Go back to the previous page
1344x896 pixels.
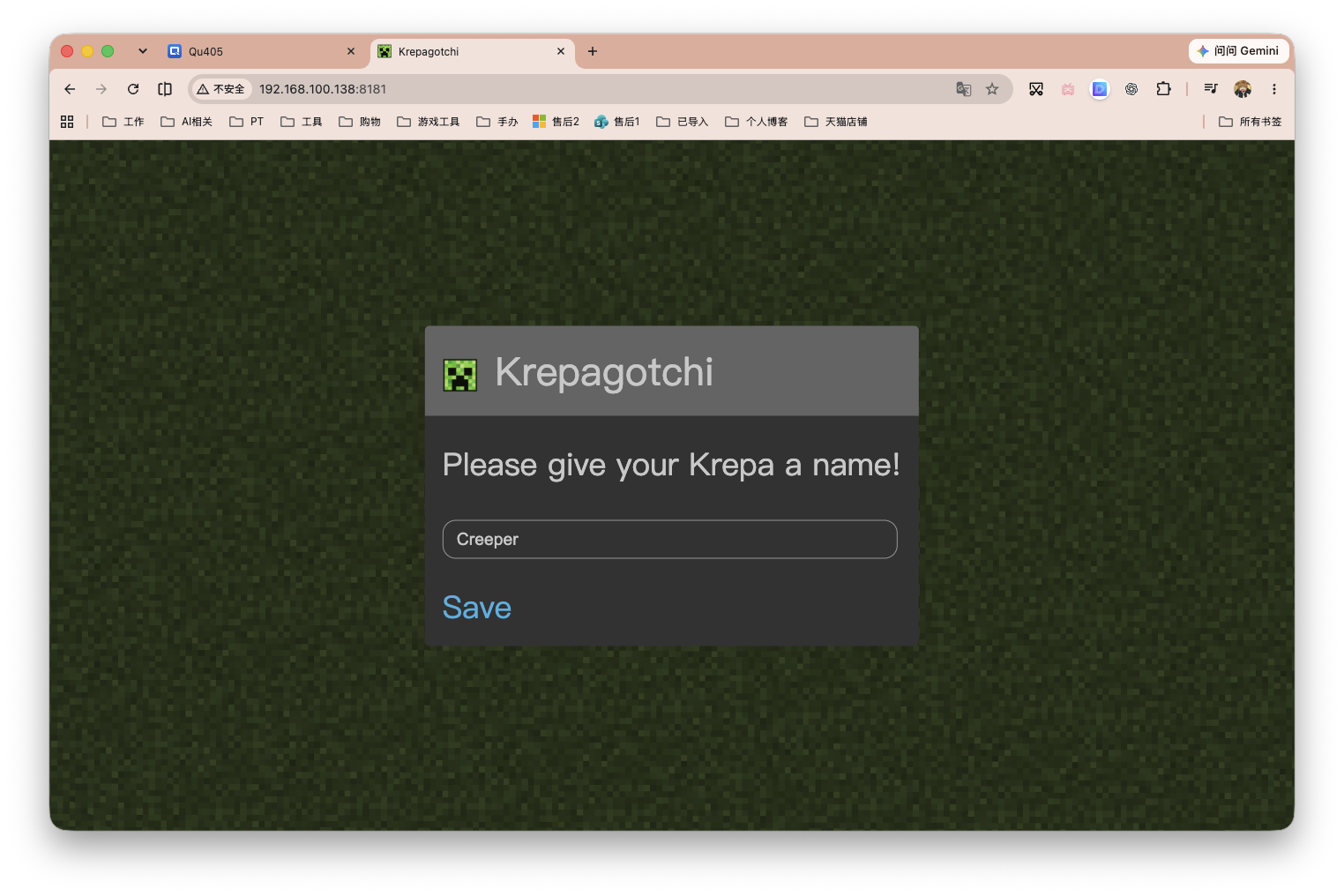pyautogui.click(x=70, y=89)
